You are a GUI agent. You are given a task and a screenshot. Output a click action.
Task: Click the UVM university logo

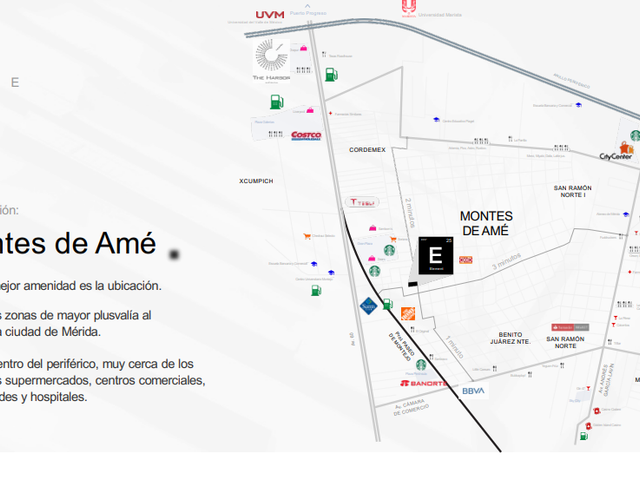coord(270,15)
